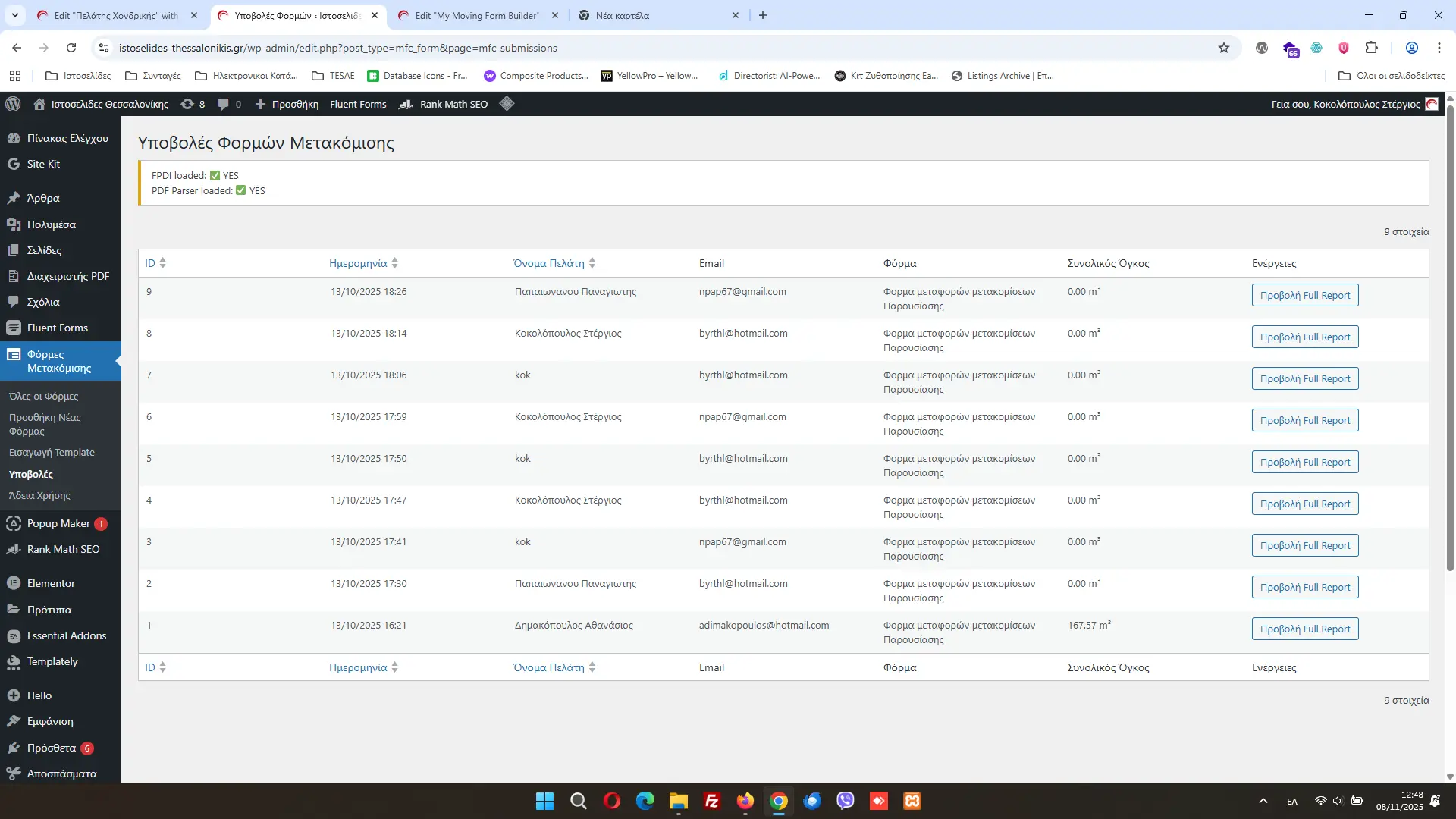1456x819 pixels.
Task: Open the comments bubble icon
Action: 229,104
